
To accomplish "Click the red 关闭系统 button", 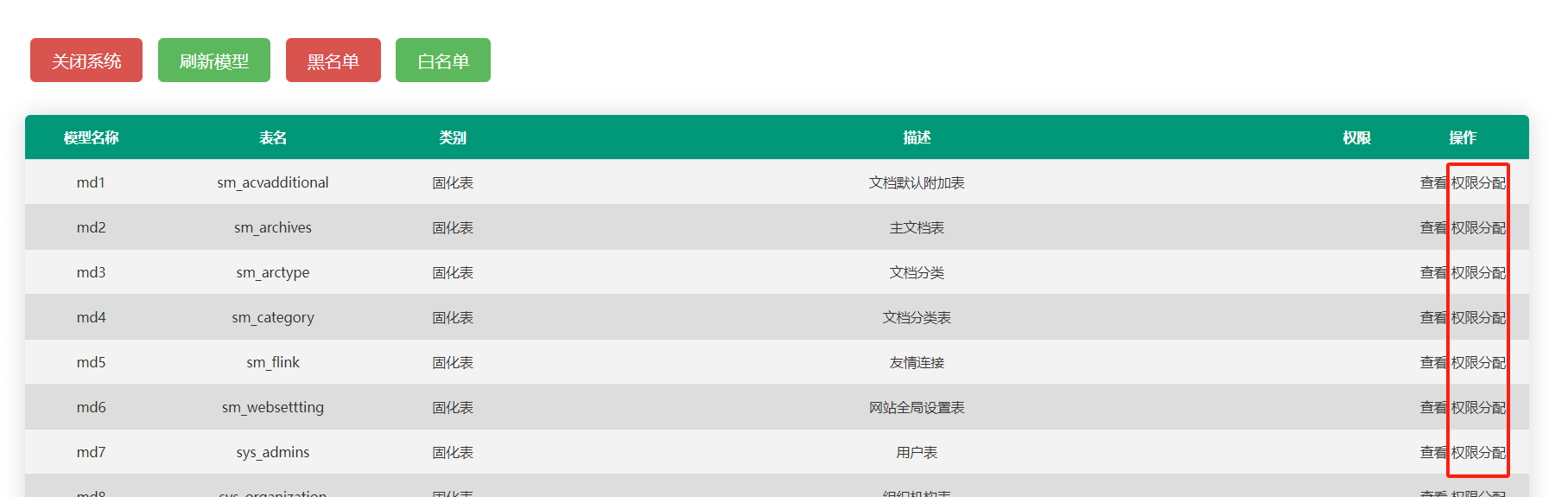I will point(86,61).
